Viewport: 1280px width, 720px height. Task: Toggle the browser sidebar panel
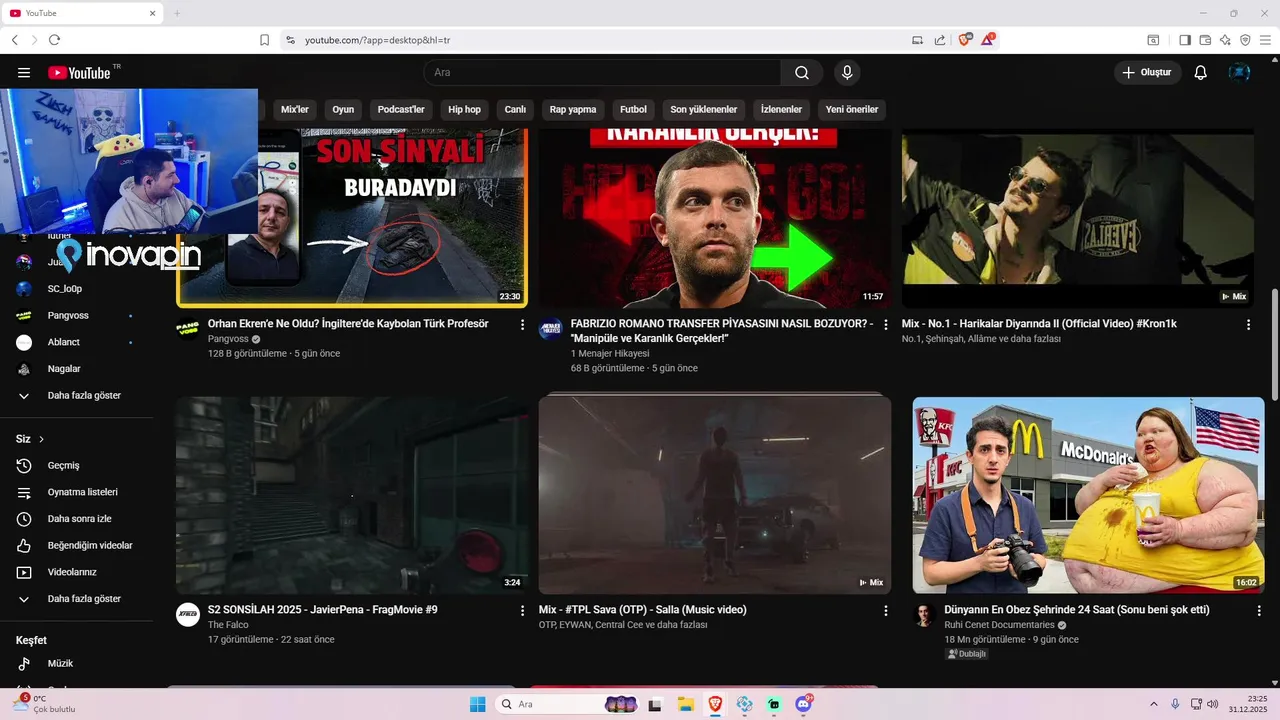1185,40
